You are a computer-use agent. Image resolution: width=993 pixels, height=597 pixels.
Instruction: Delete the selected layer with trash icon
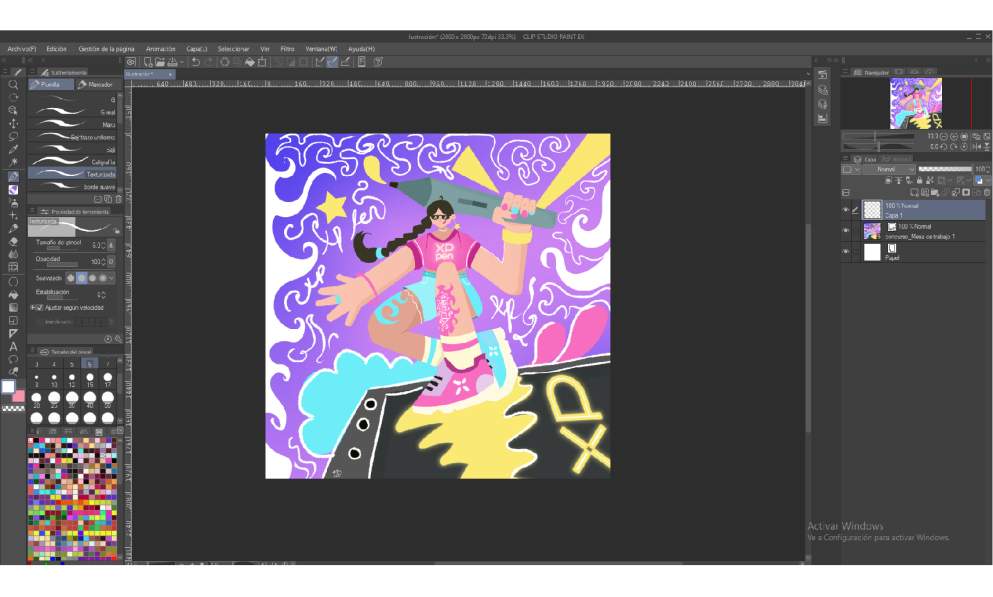(987, 192)
